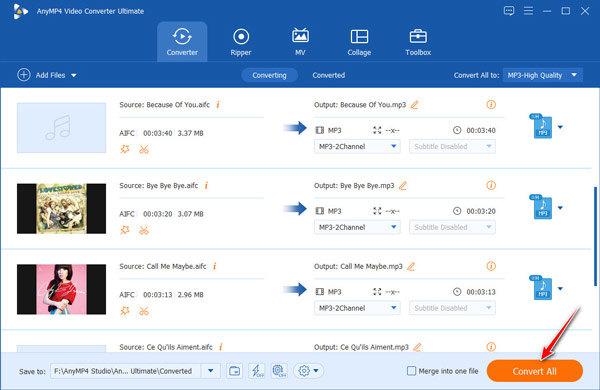The image size is (600, 390).
Task: View source info for Bye Bye Bye.aifc
Action: tap(206, 185)
